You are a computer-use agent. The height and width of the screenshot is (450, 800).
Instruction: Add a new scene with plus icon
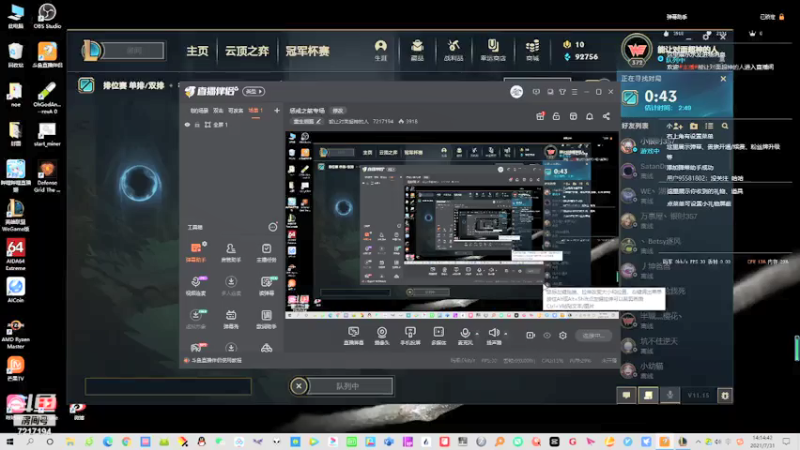coord(277,110)
